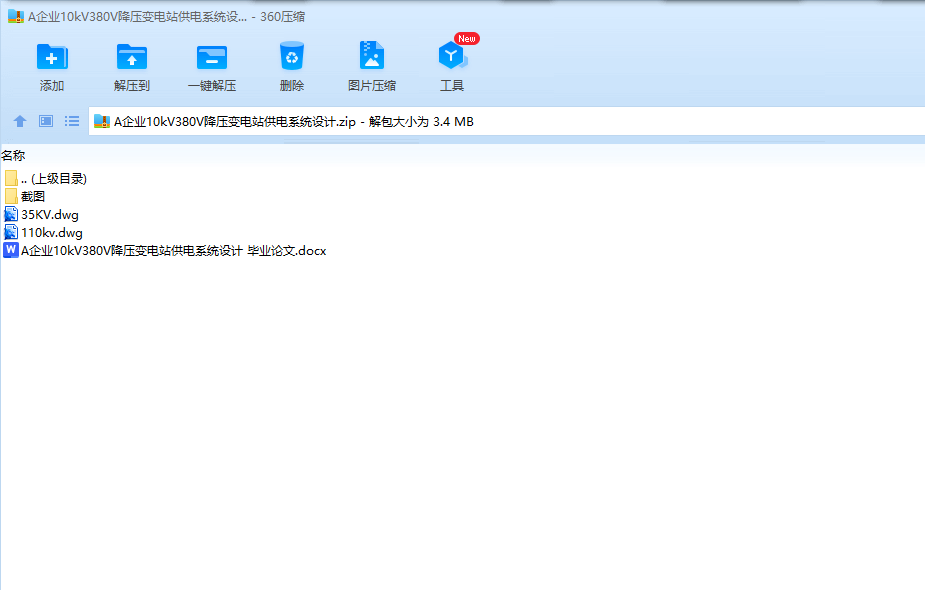This screenshot has height=590, width=925.
Task: Go up one level with the up arrow icon
Action: point(20,122)
